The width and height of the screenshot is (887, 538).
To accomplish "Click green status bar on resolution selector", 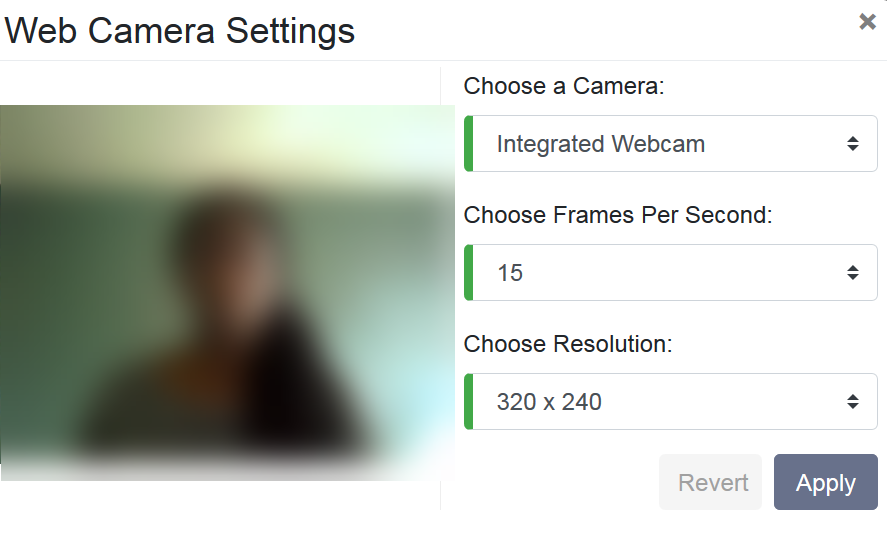I will click(x=468, y=402).
